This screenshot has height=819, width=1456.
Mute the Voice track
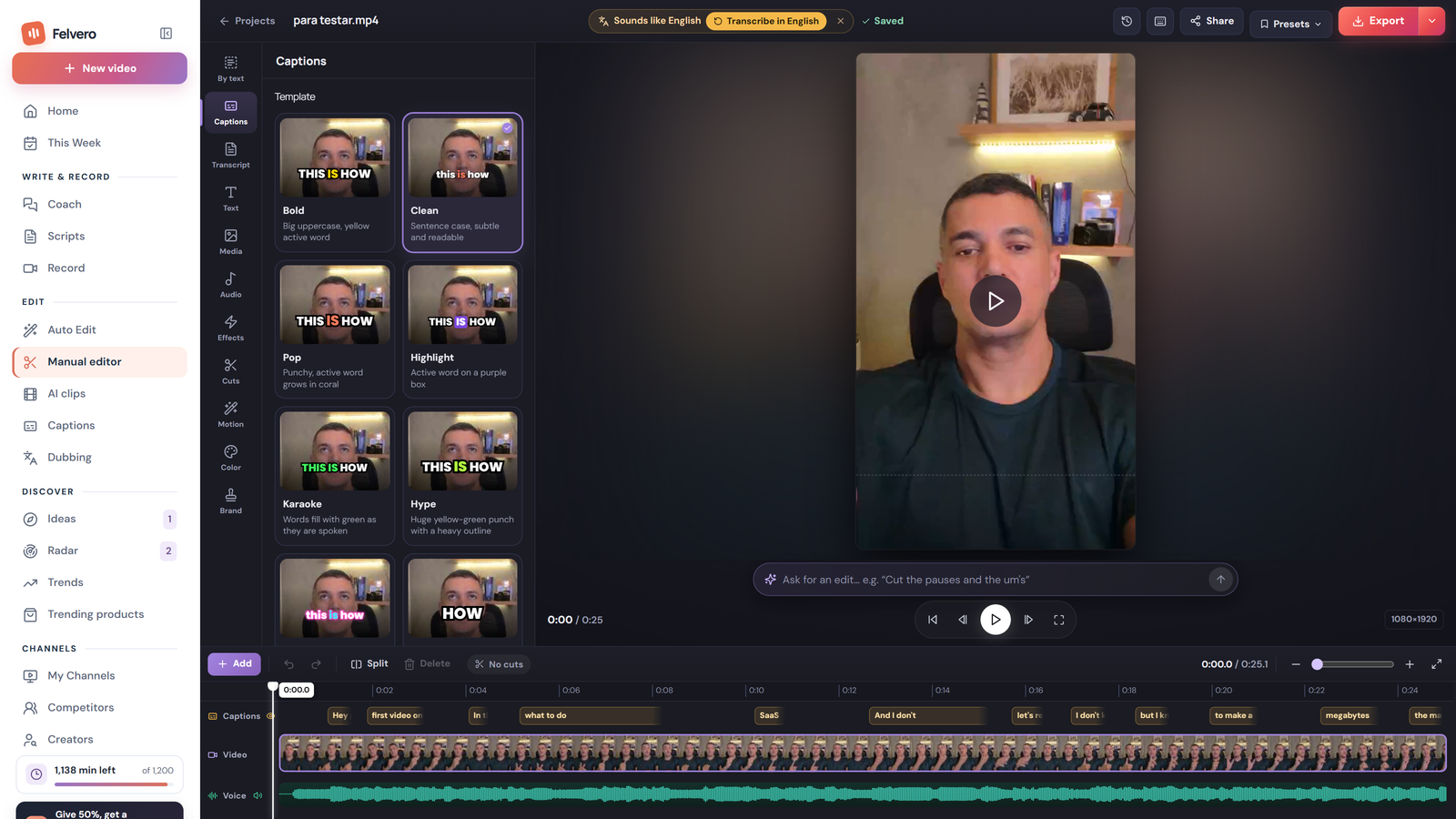tap(258, 795)
